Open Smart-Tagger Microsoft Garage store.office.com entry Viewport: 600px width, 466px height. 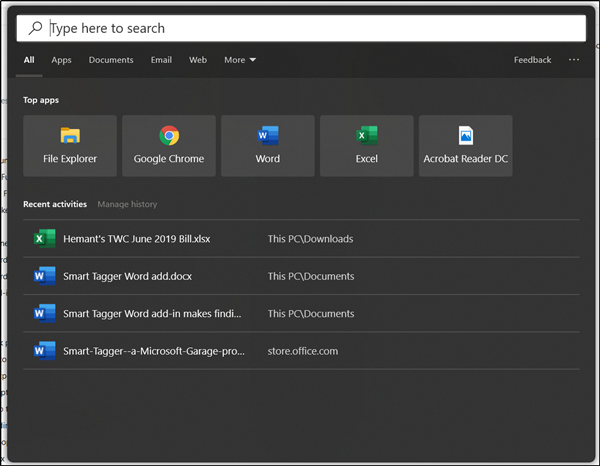click(152, 351)
